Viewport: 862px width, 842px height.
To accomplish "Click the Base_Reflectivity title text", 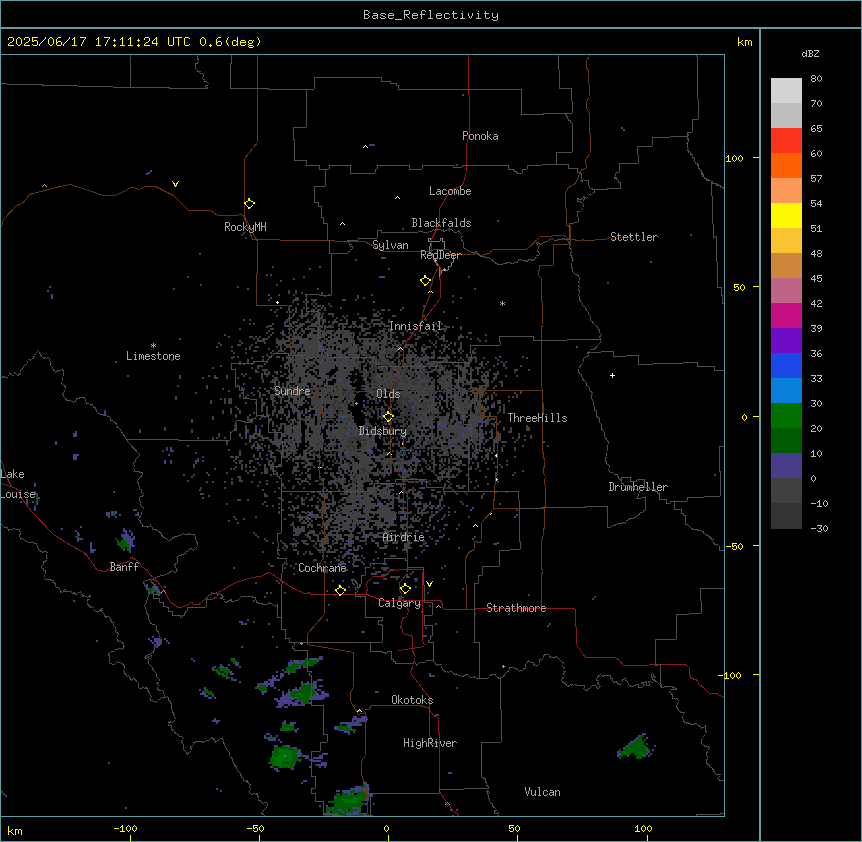I will point(430,15).
